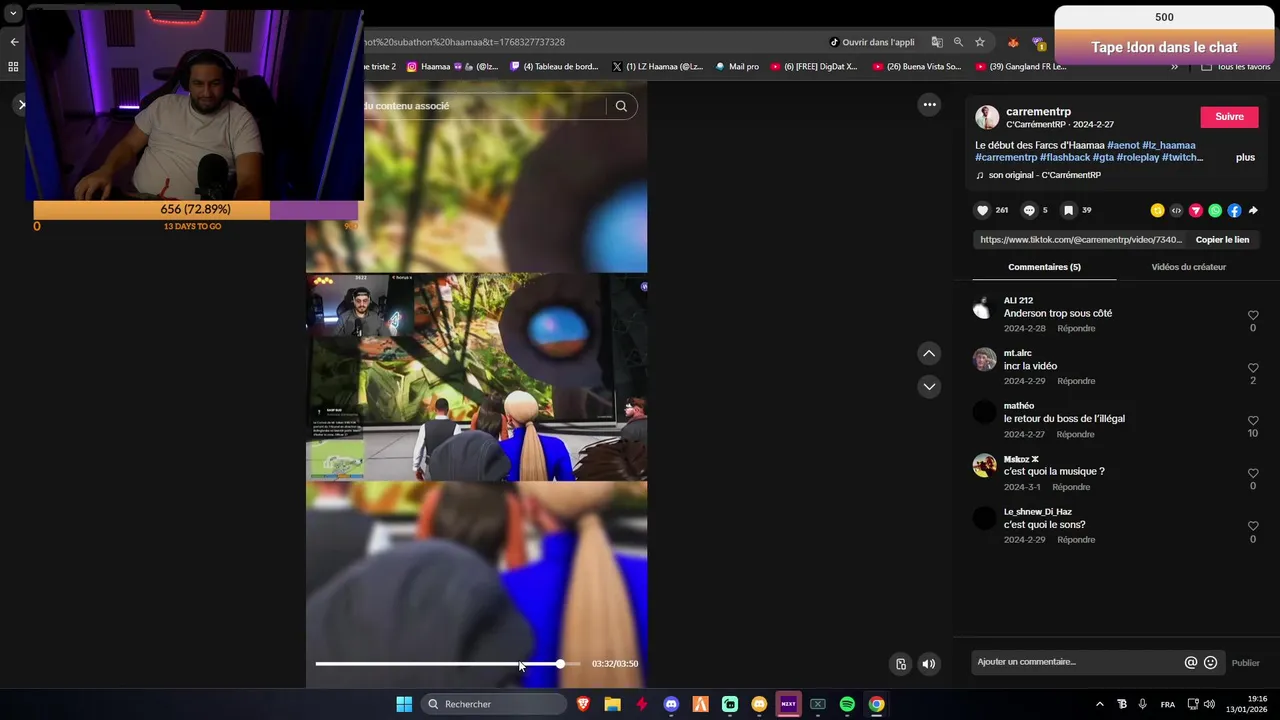Open the Windows Start menu
This screenshot has width=1280, height=720.
pyautogui.click(x=404, y=704)
